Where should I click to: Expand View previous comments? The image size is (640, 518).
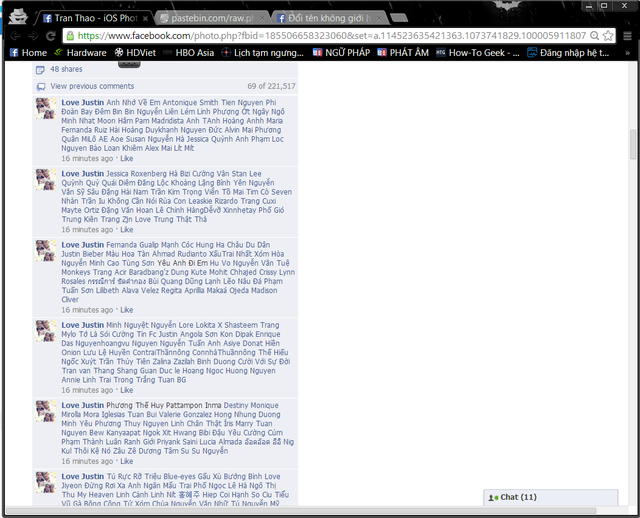[92, 86]
